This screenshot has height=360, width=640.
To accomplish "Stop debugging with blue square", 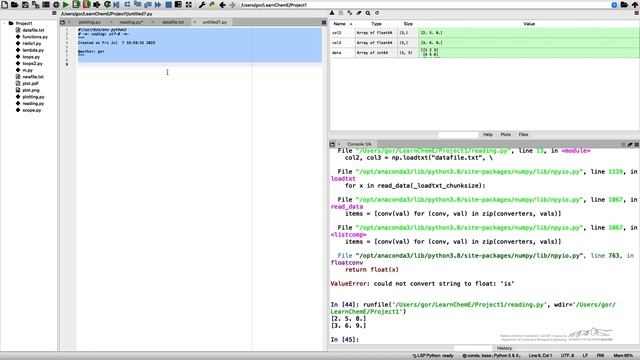I will tap(168, 4).
